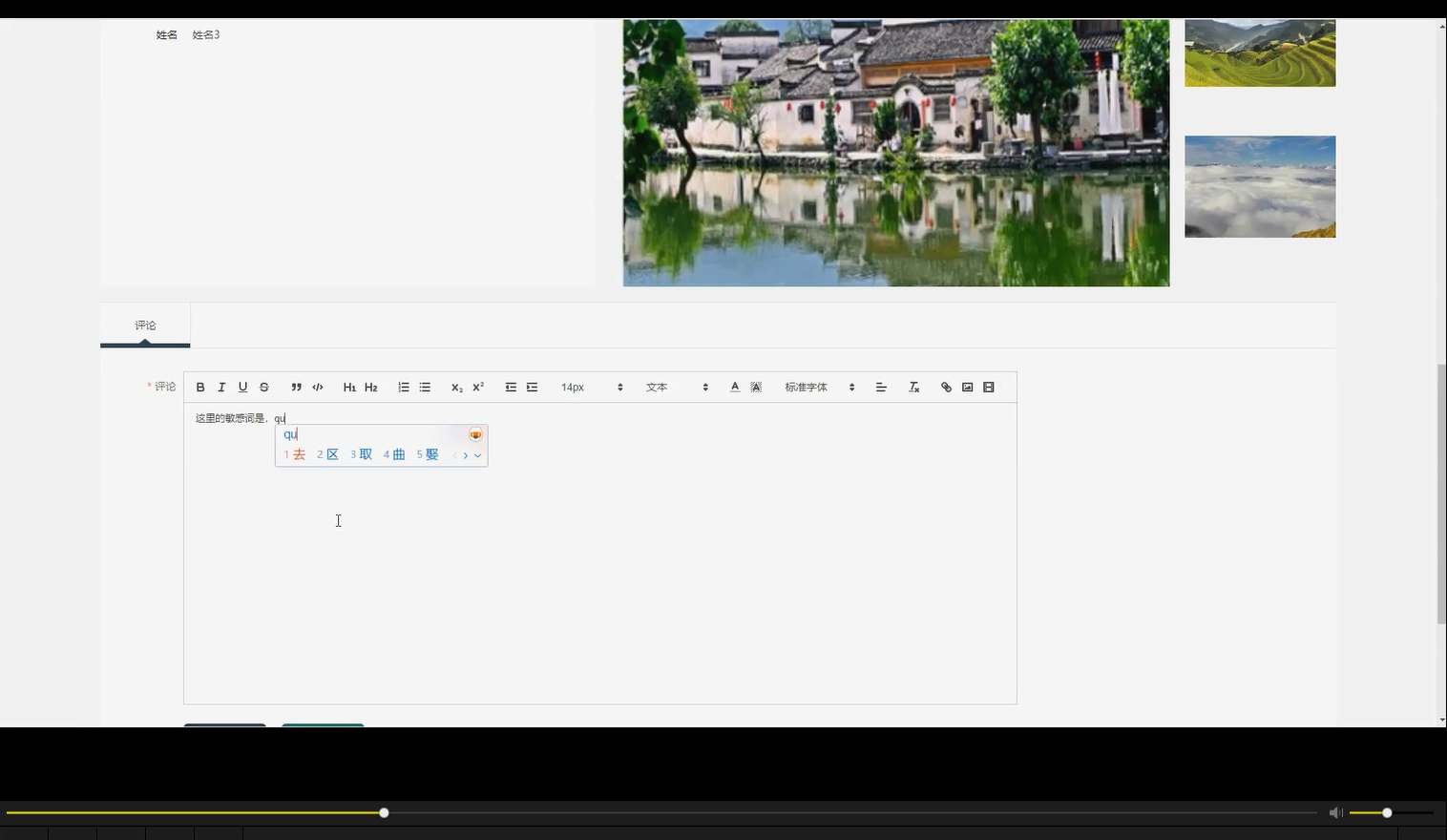Insert an image into the comment
This screenshot has height=840, width=1447.
(x=967, y=387)
